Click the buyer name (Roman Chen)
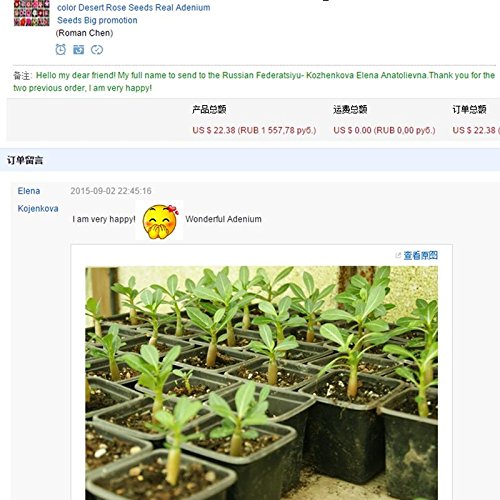This screenshot has width=500, height=500. [x=84, y=33]
